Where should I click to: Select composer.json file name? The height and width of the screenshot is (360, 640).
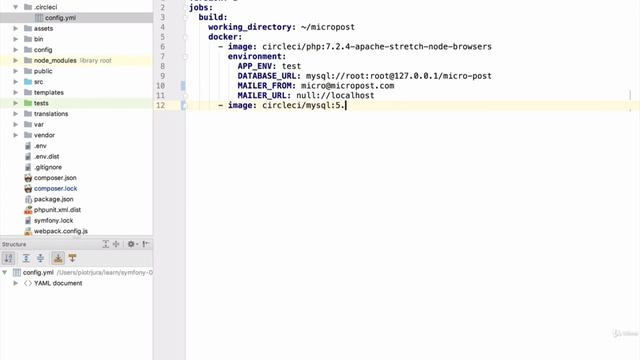click(55, 178)
